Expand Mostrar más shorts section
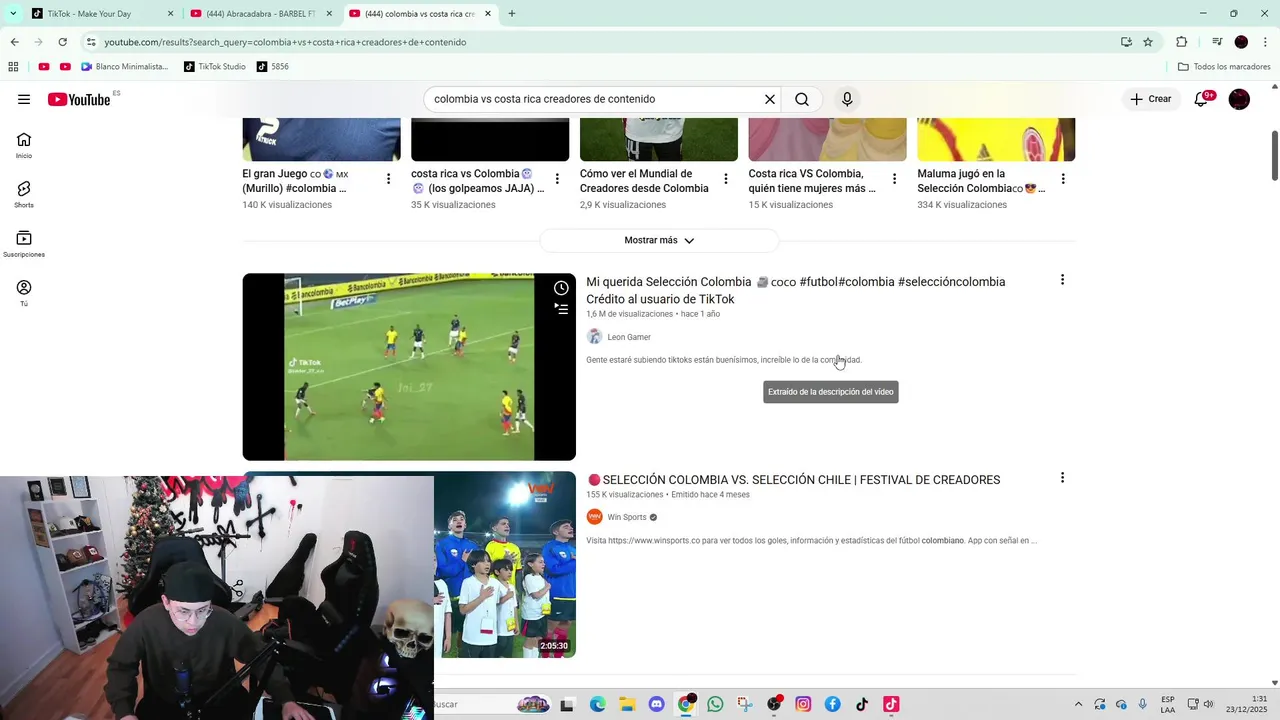 (x=659, y=240)
